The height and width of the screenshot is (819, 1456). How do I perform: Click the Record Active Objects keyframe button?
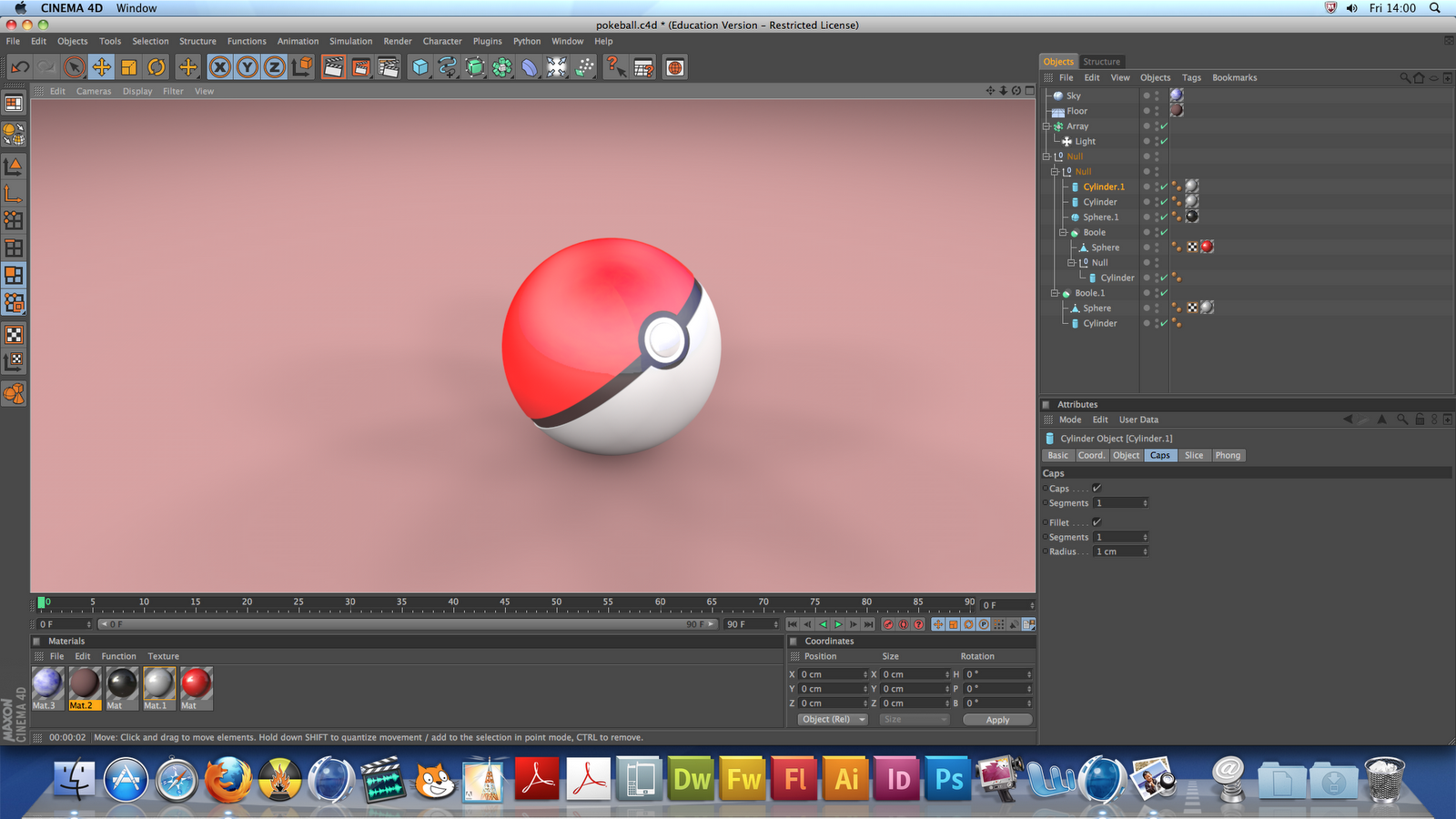pyautogui.click(x=888, y=624)
